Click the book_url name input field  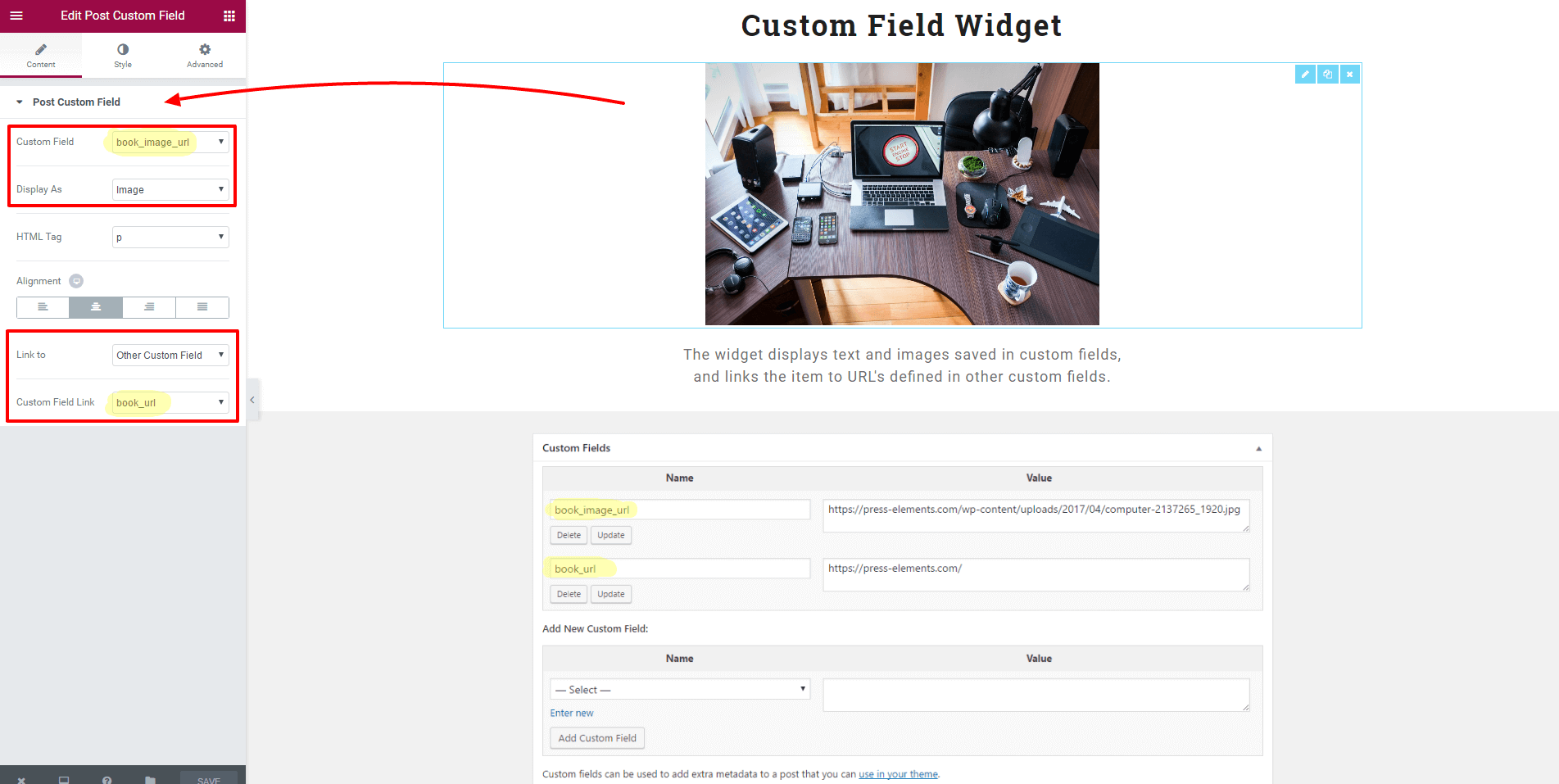coord(680,569)
